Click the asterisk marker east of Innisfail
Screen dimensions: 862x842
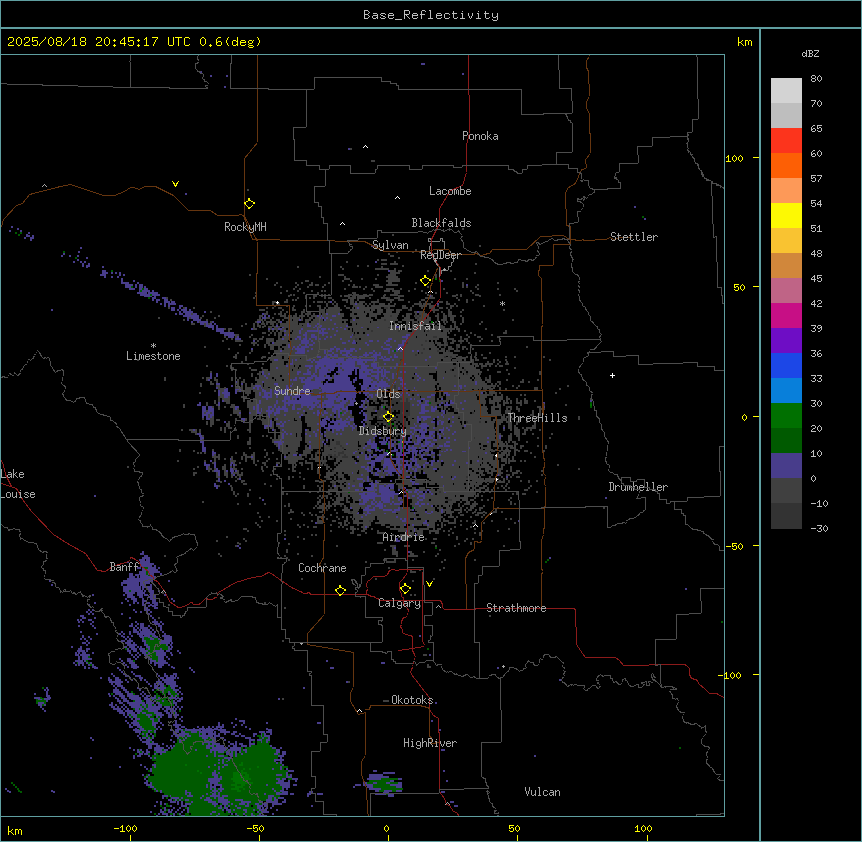pos(502,304)
